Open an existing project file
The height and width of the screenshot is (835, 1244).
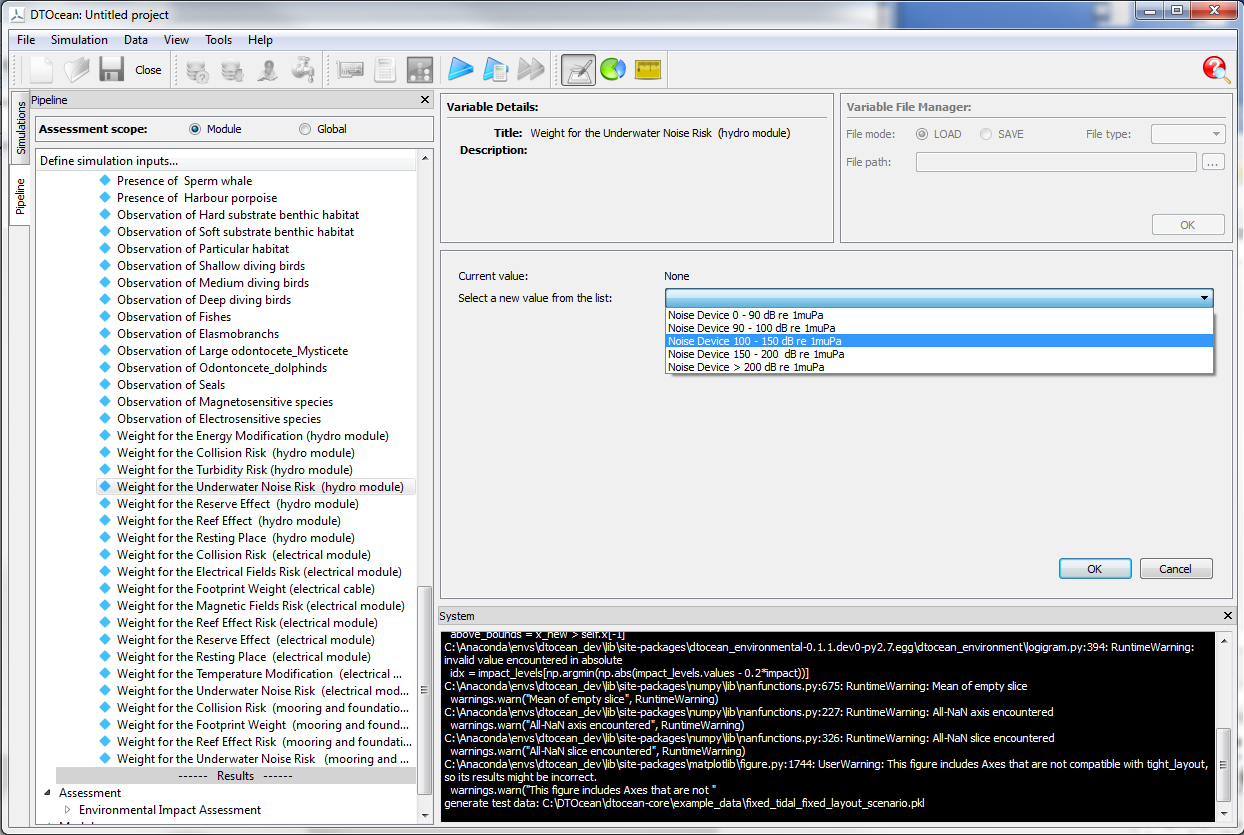(78, 69)
